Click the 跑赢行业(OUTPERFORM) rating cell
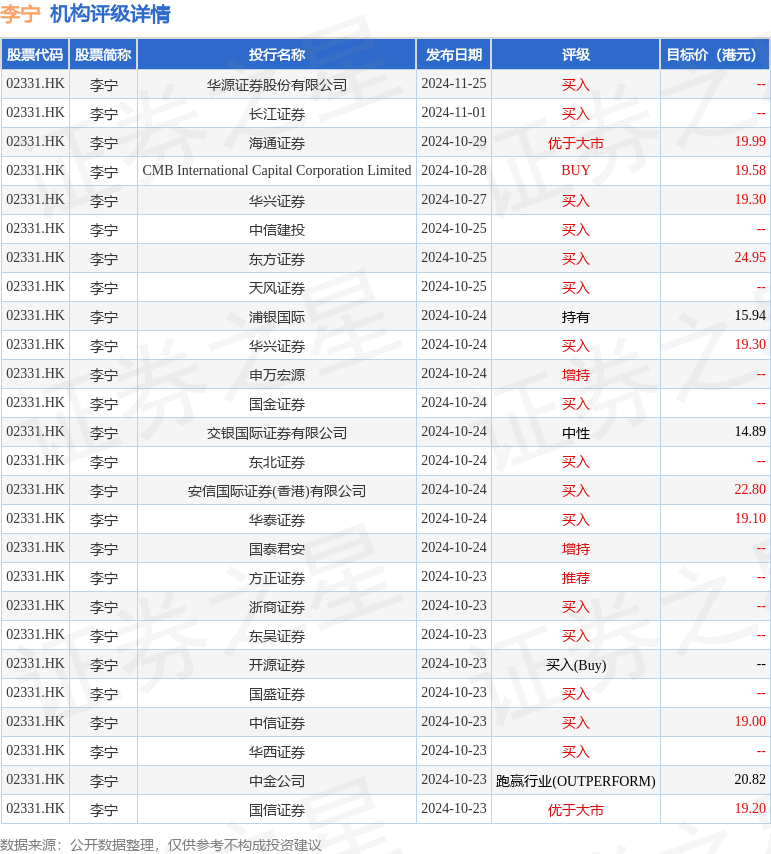This screenshot has width=771, height=854. 576,781
